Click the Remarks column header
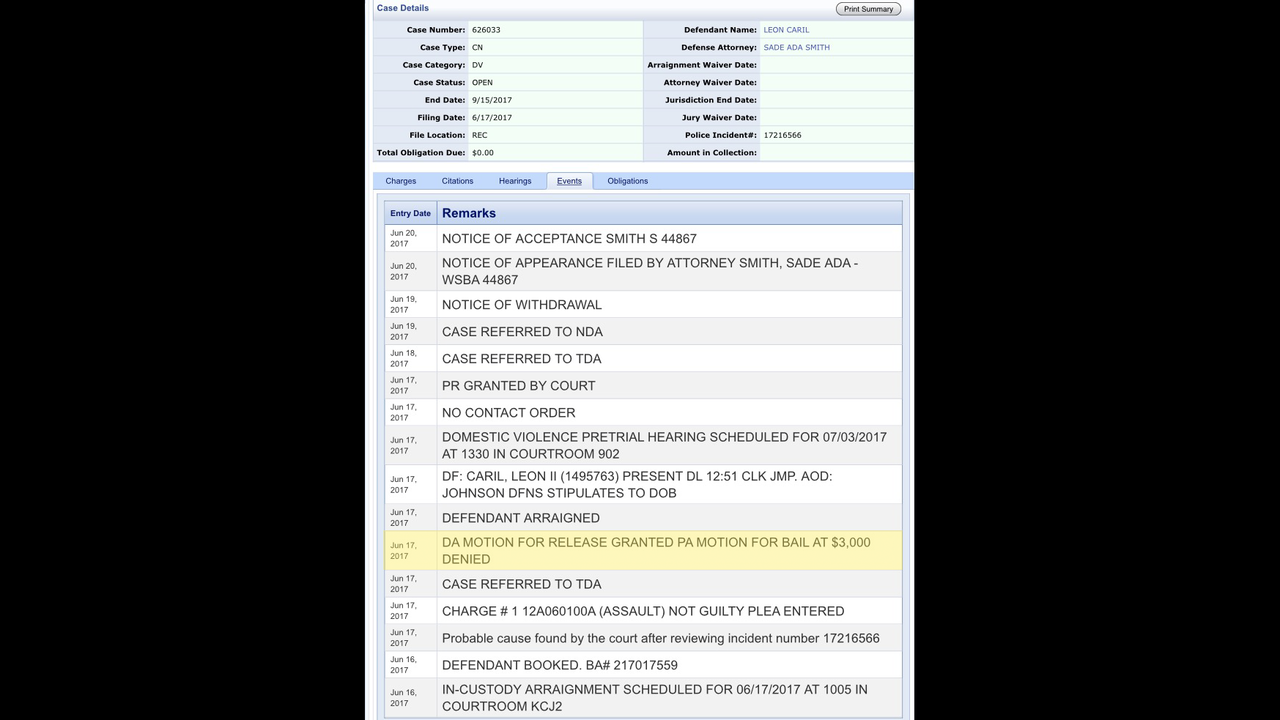 point(469,213)
